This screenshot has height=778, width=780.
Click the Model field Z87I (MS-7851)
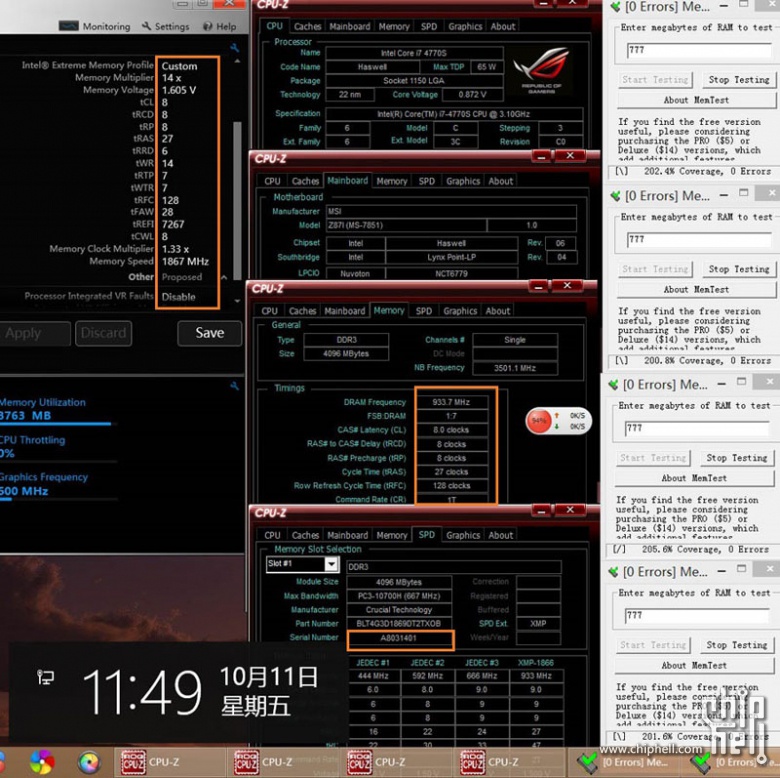pyautogui.click(x=406, y=225)
